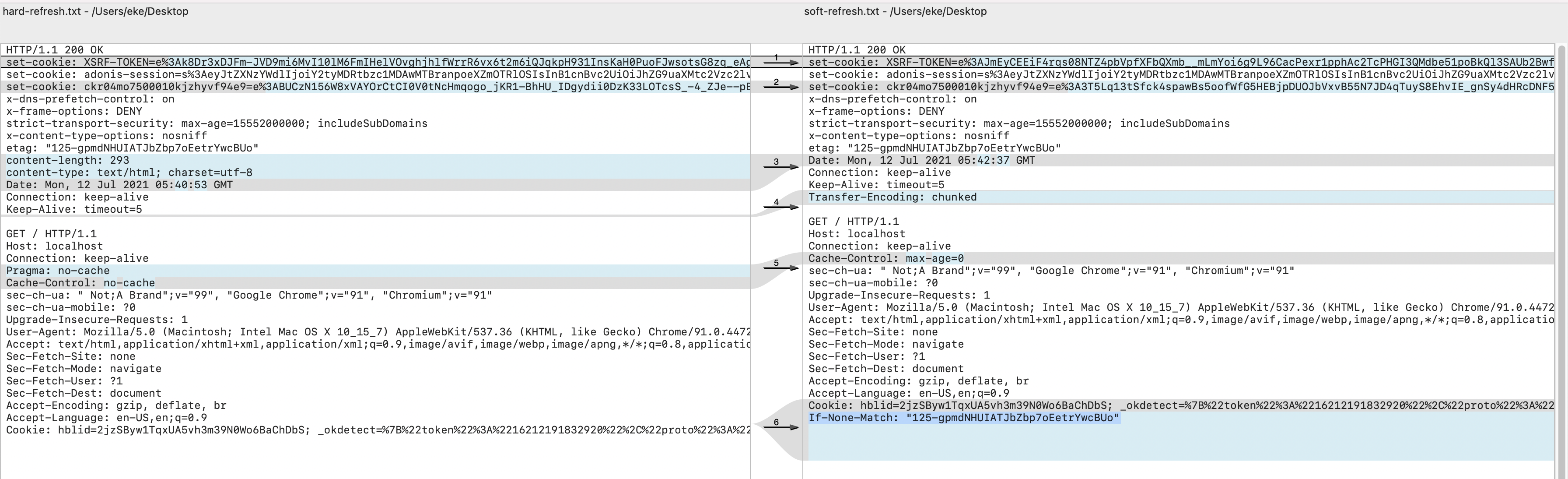
Task: Click 'x-dns-prefetch-control: on' in the left pane
Action: point(90,99)
